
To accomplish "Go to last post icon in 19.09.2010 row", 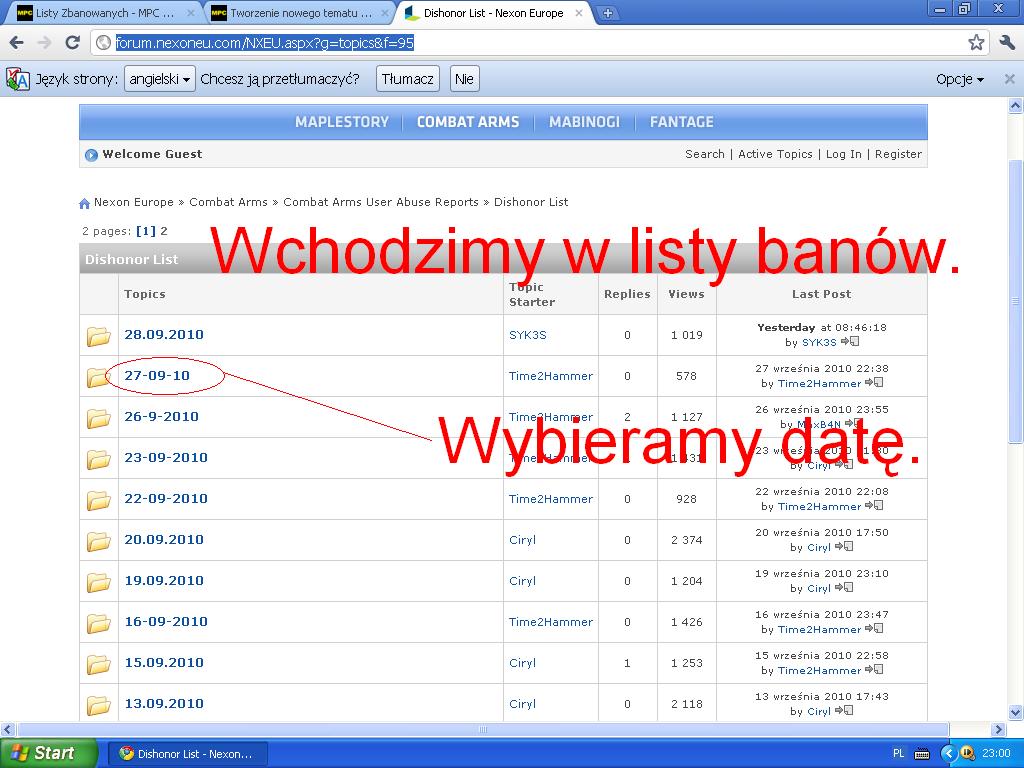I will (x=844, y=588).
